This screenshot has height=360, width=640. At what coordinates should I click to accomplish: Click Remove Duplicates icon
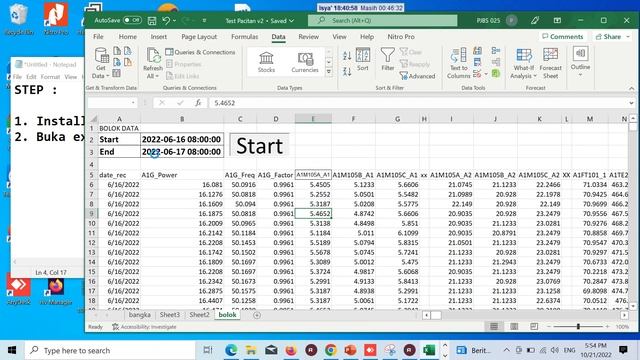(x=477, y=62)
